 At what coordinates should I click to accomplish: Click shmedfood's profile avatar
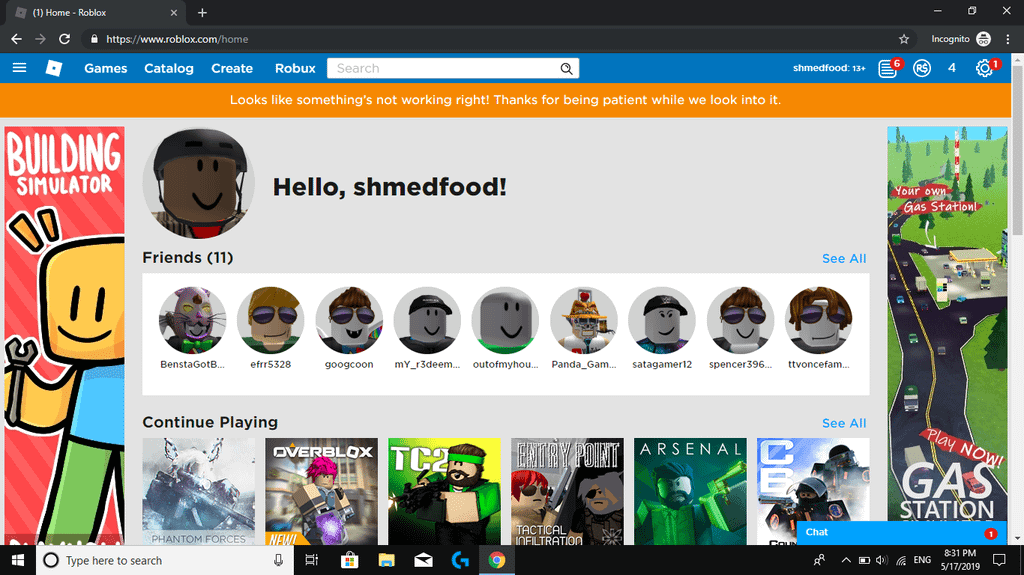pos(199,183)
